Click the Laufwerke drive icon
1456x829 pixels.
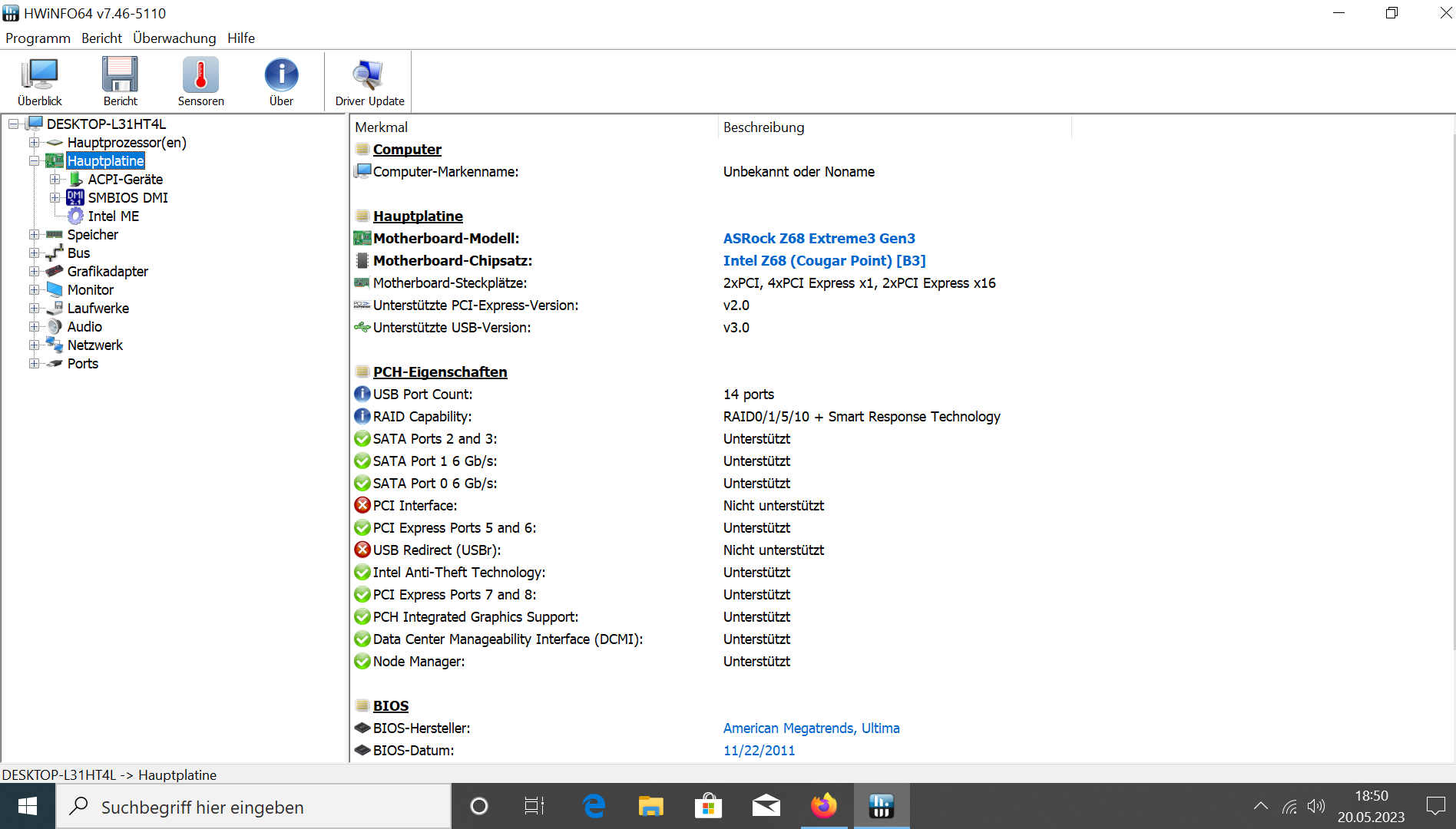coord(55,309)
